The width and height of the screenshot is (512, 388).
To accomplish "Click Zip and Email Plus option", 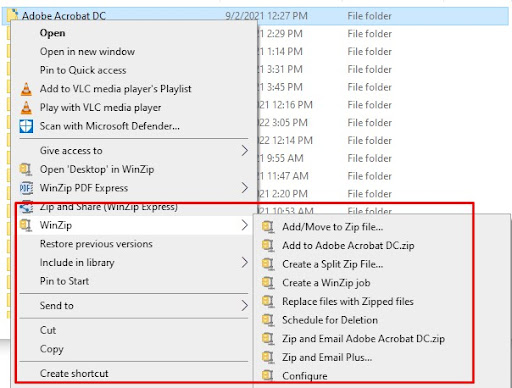I will point(327,357).
